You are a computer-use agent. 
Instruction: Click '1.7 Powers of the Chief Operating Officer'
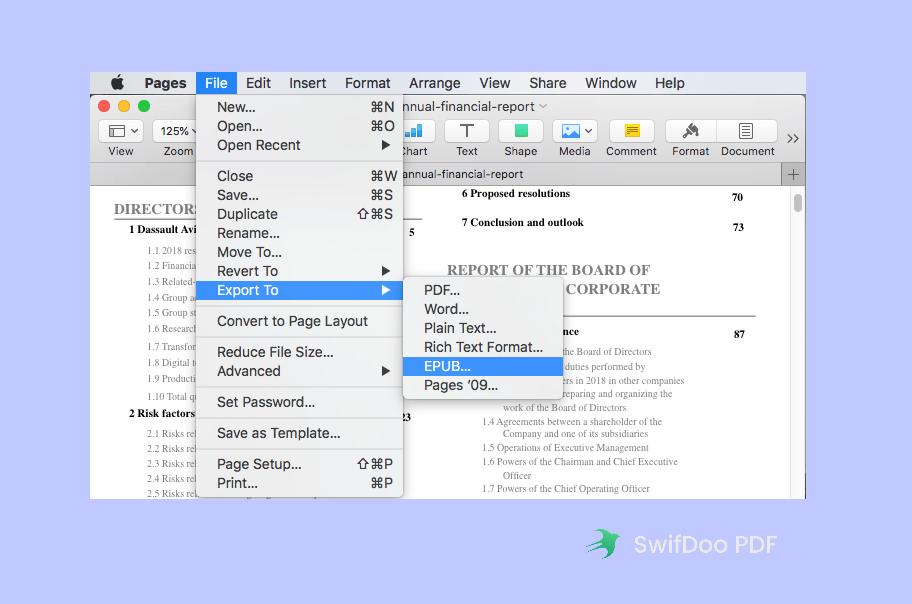(566, 489)
